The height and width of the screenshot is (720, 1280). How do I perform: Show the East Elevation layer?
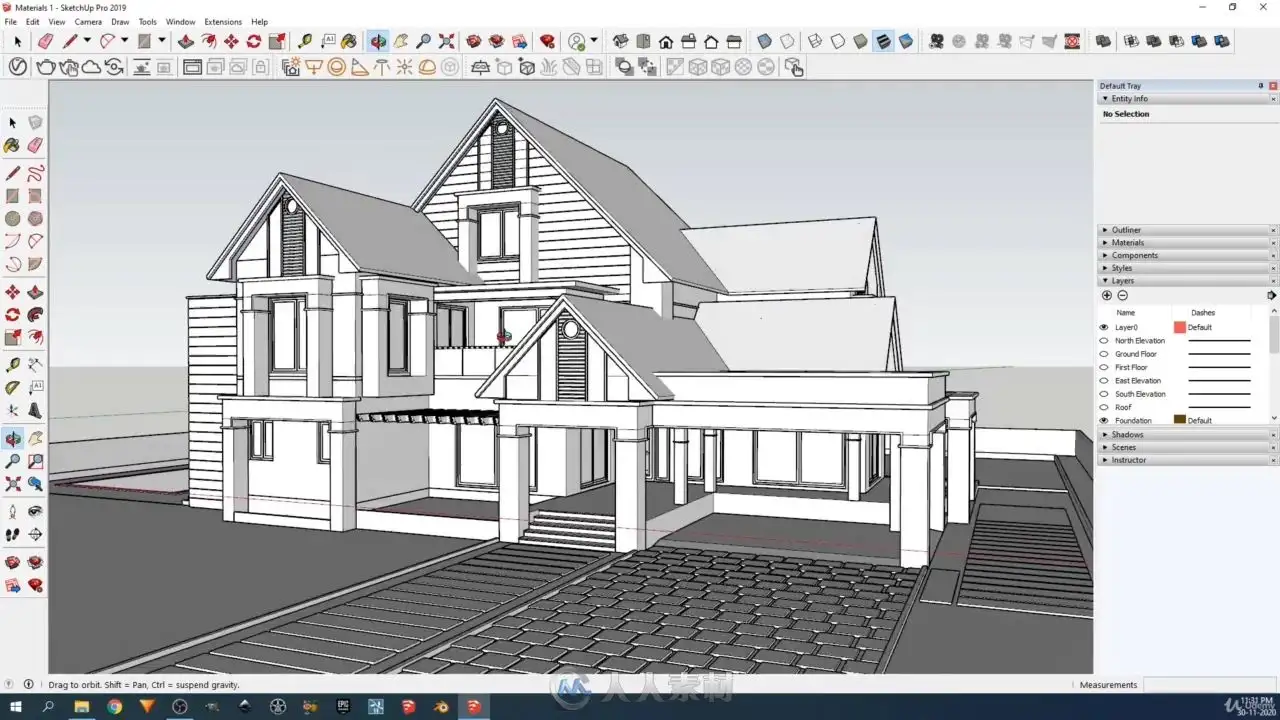pos(1104,381)
